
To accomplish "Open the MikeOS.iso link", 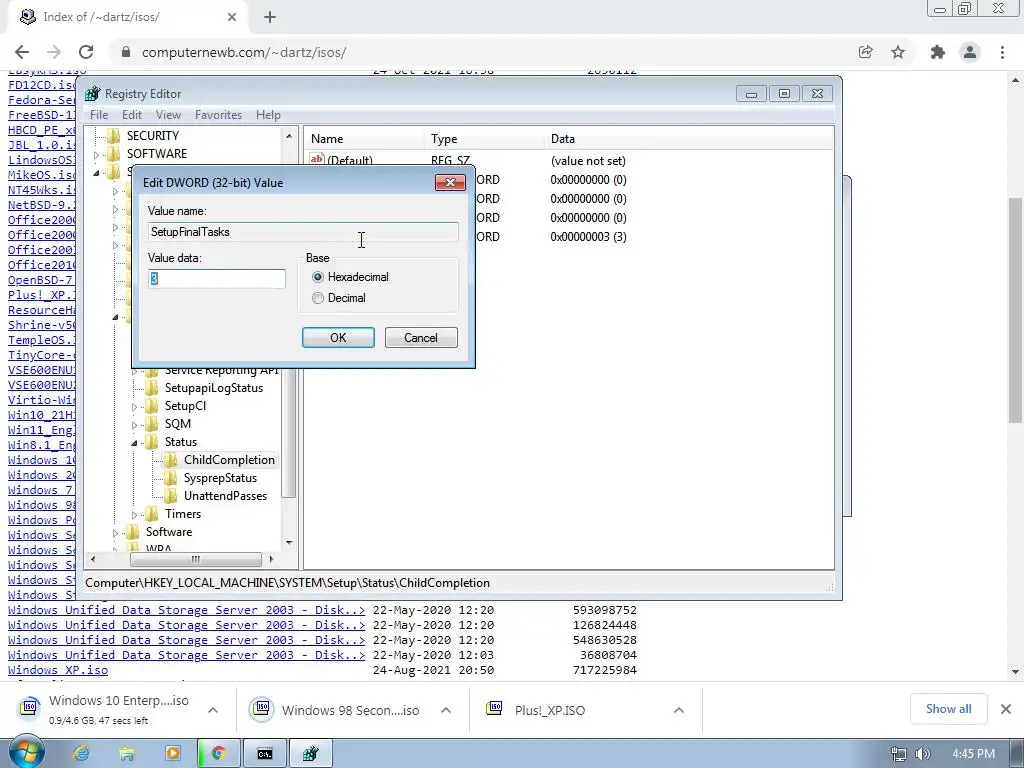I will pyautogui.click(x=41, y=175).
